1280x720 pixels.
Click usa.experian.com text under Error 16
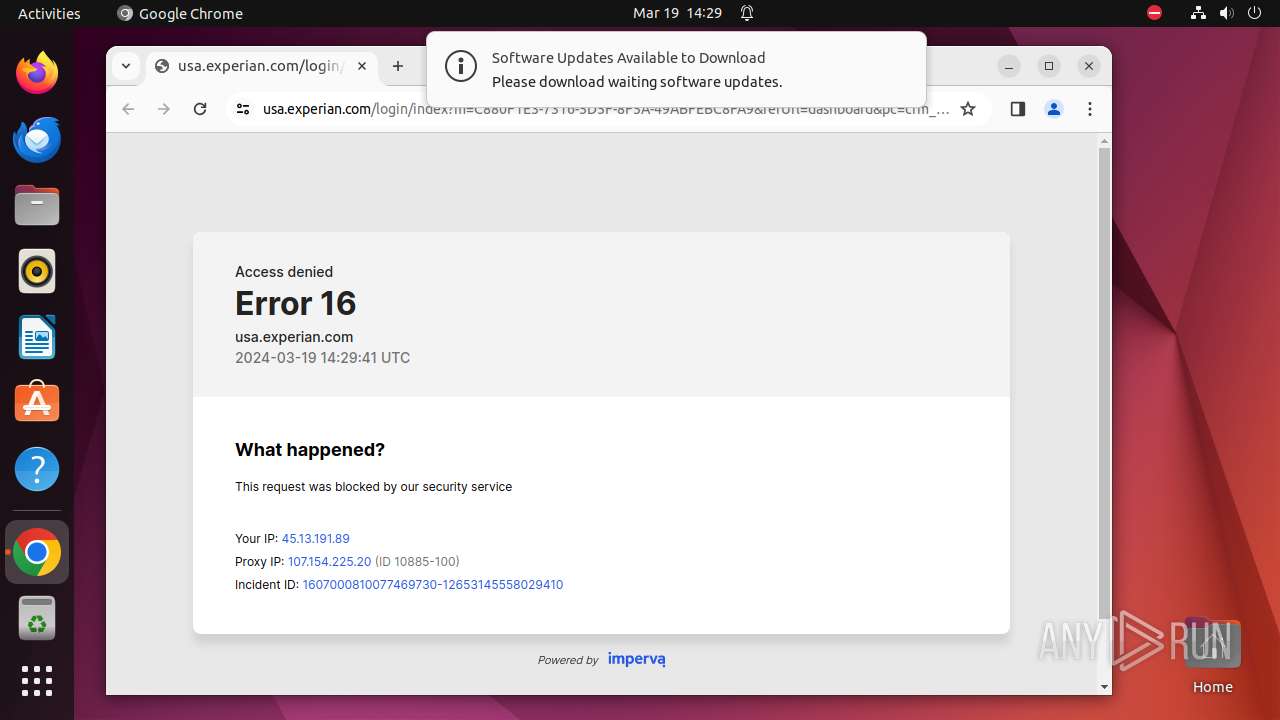click(x=294, y=337)
